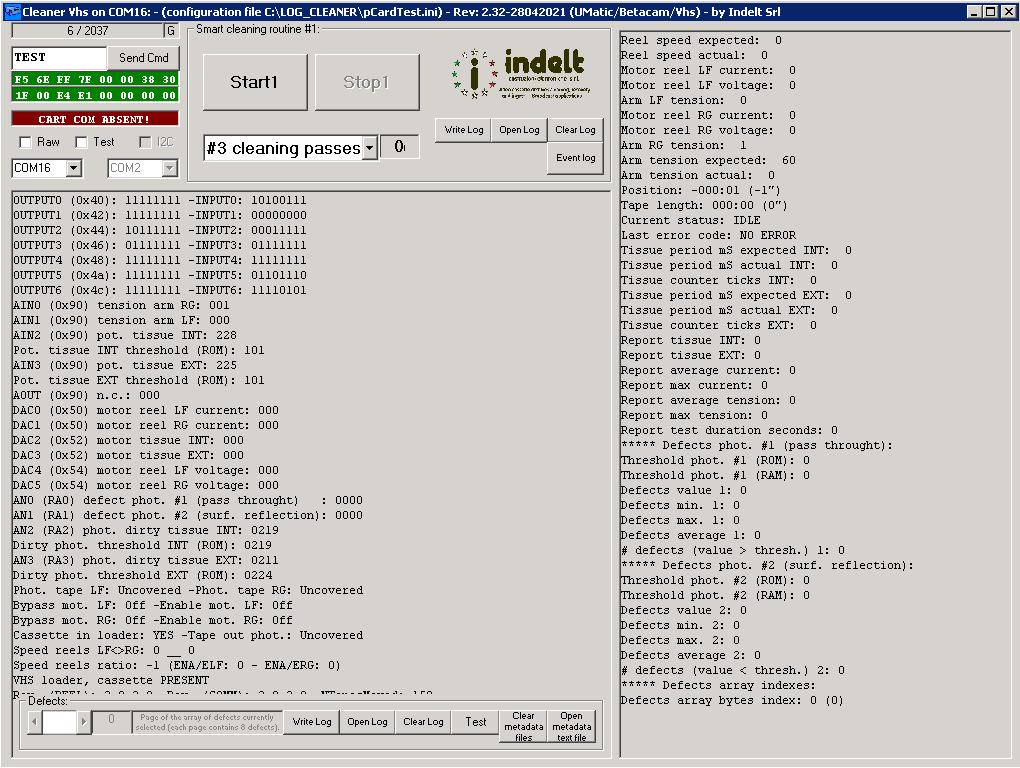Click Open Log in Defects panel
The image size is (1020, 768).
(x=367, y=722)
